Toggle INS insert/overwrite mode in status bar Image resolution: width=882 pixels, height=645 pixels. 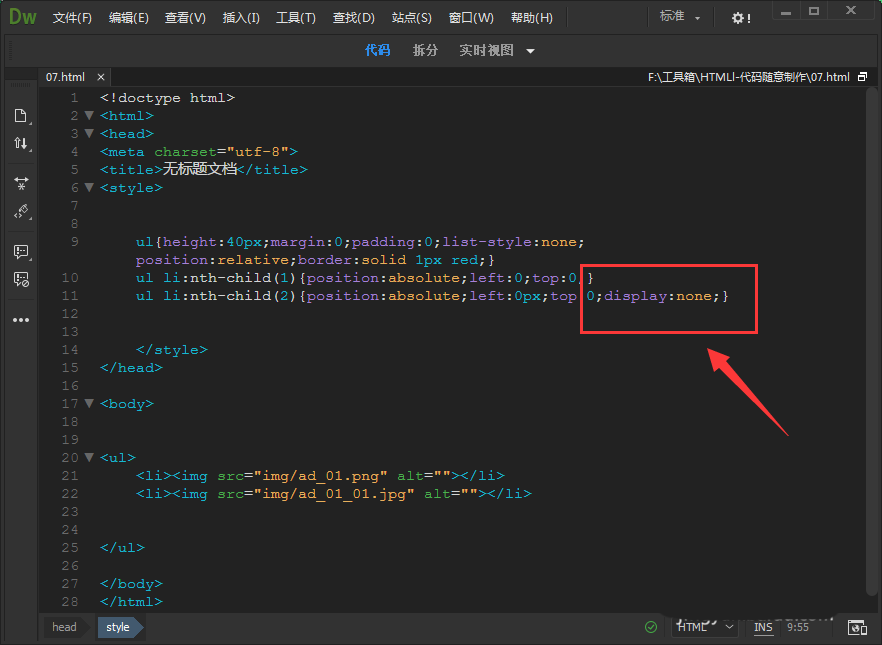(763, 627)
